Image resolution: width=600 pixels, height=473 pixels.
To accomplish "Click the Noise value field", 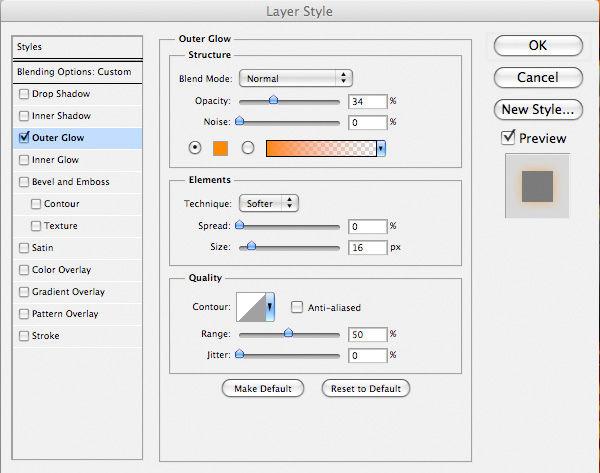I will pos(368,123).
